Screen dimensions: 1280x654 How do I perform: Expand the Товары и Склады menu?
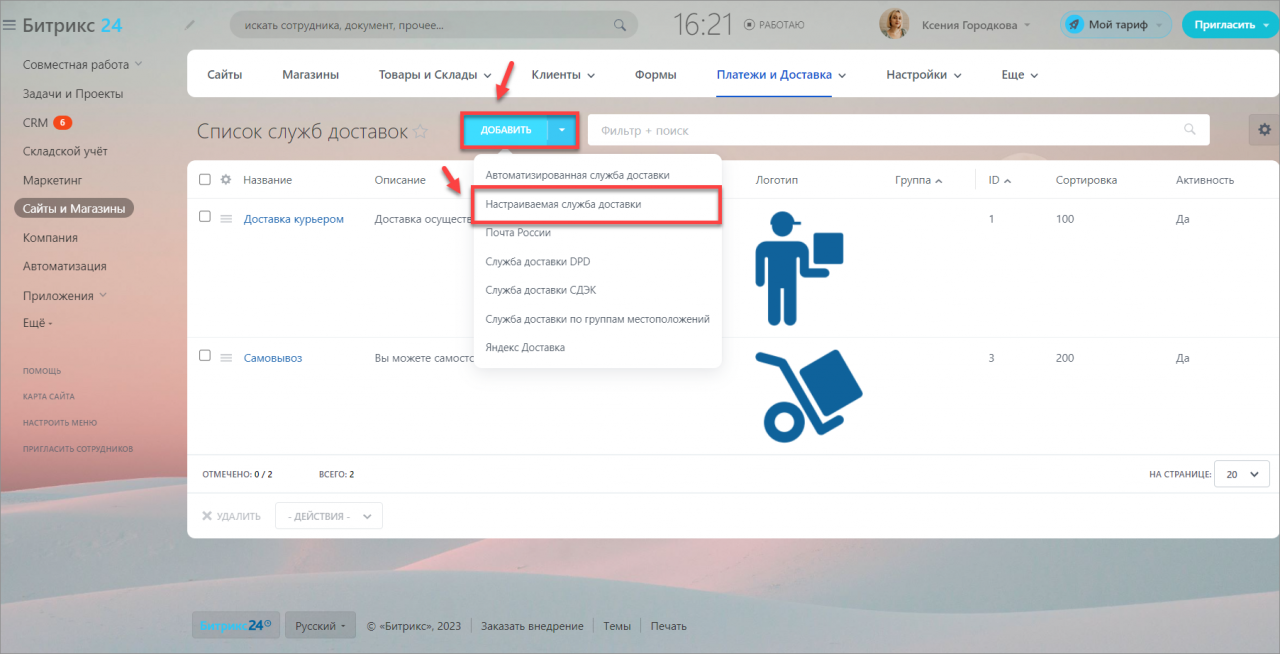click(x=487, y=75)
